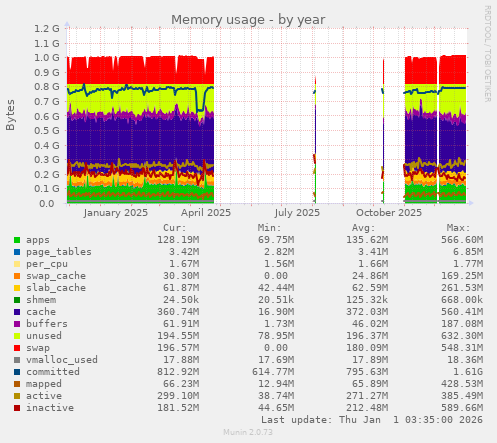Click the 'cache' legend label
497x443 pixels.
(x=41, y=312)
